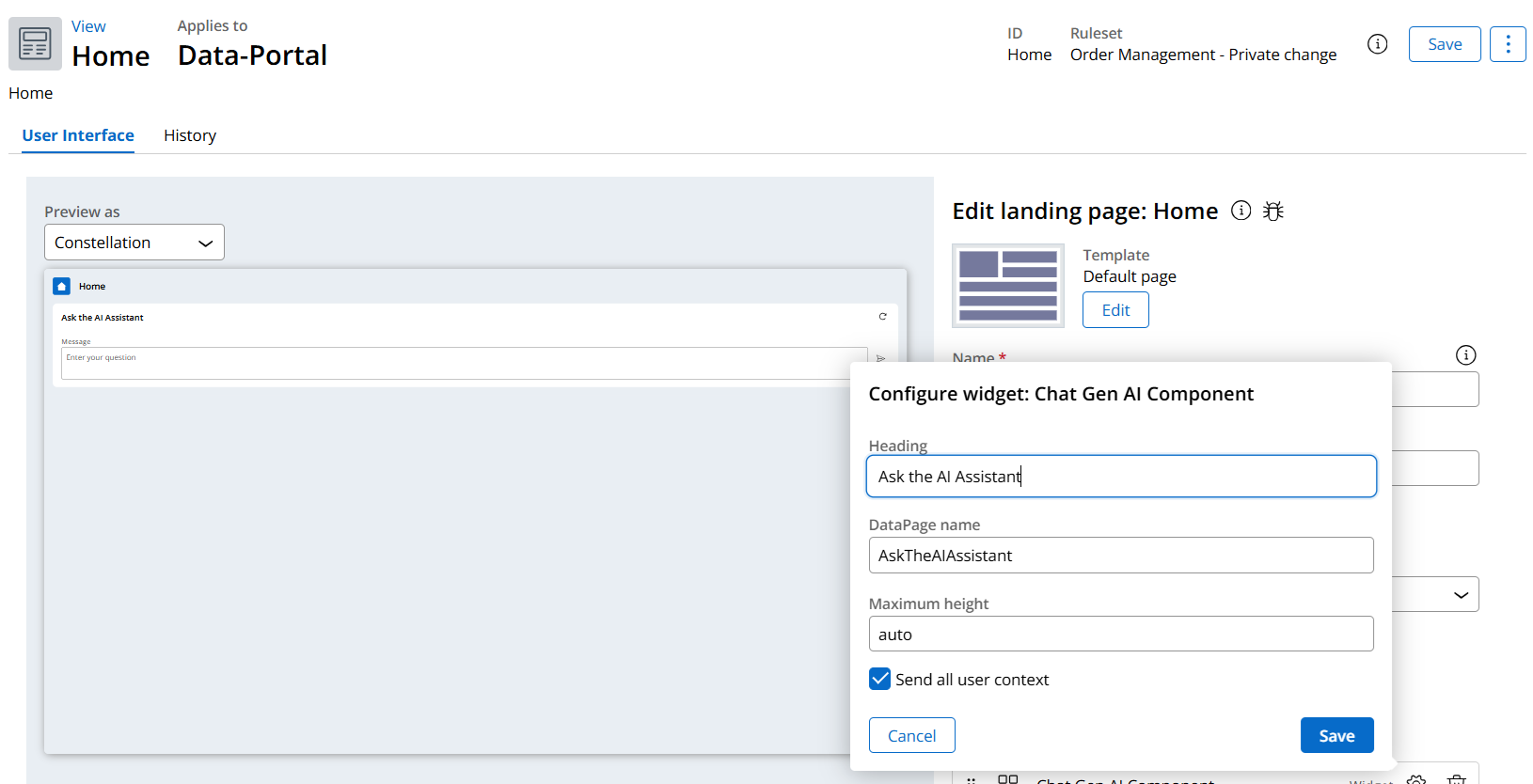
Task: Toggle Send all user context checkbox
Action: [879, 679]
